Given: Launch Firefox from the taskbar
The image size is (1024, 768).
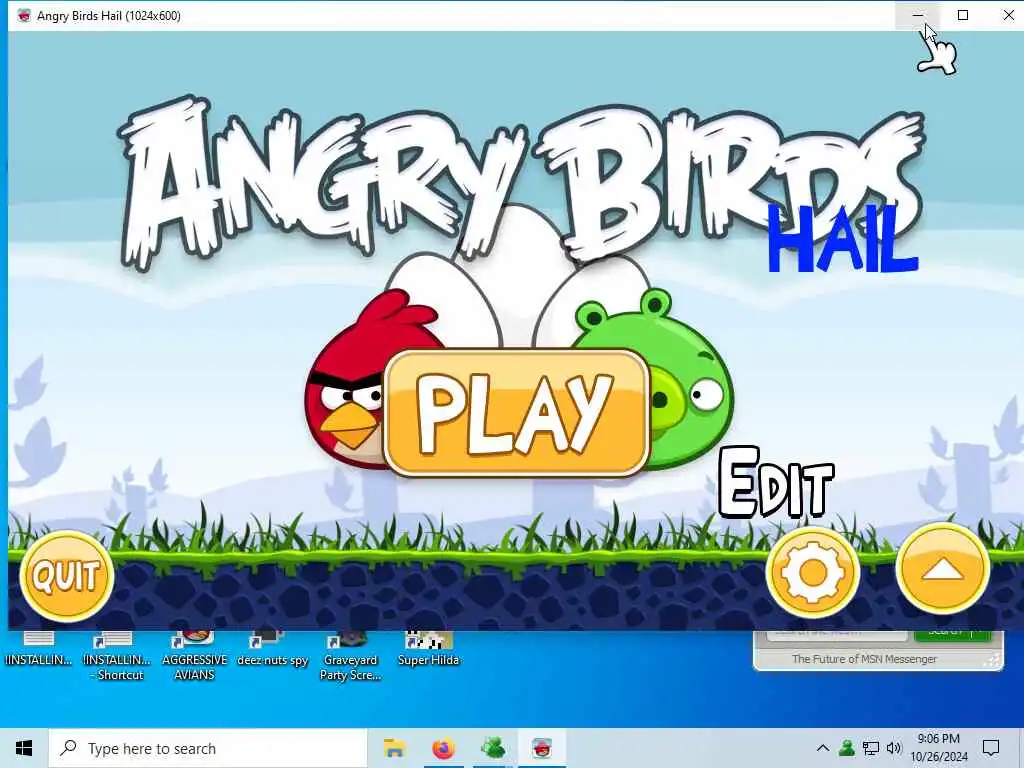Looking at the screenshot, I should point(443,748).
